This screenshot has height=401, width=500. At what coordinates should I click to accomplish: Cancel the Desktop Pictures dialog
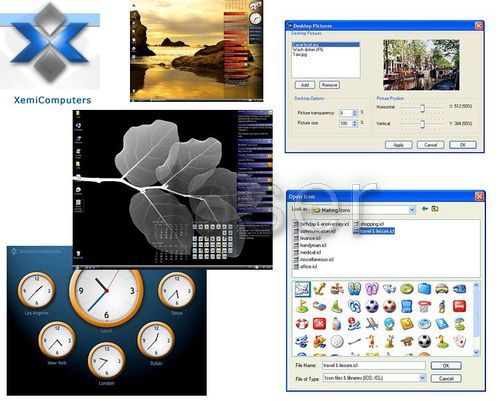click(x=431, y=145)
